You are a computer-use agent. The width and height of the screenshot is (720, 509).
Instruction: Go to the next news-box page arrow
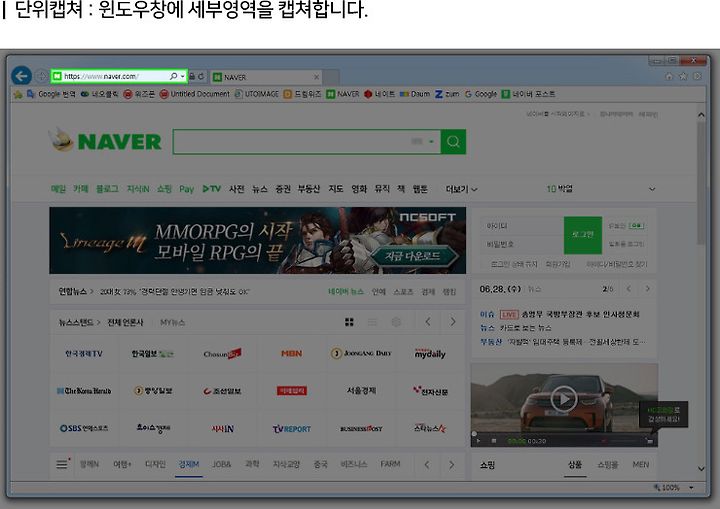647,289
